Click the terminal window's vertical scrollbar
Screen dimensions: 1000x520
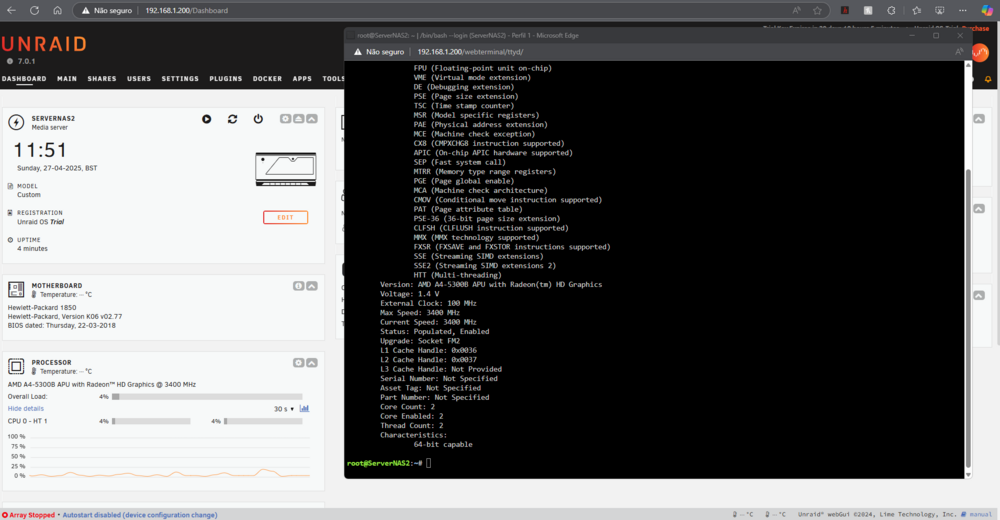pos(968,318)
